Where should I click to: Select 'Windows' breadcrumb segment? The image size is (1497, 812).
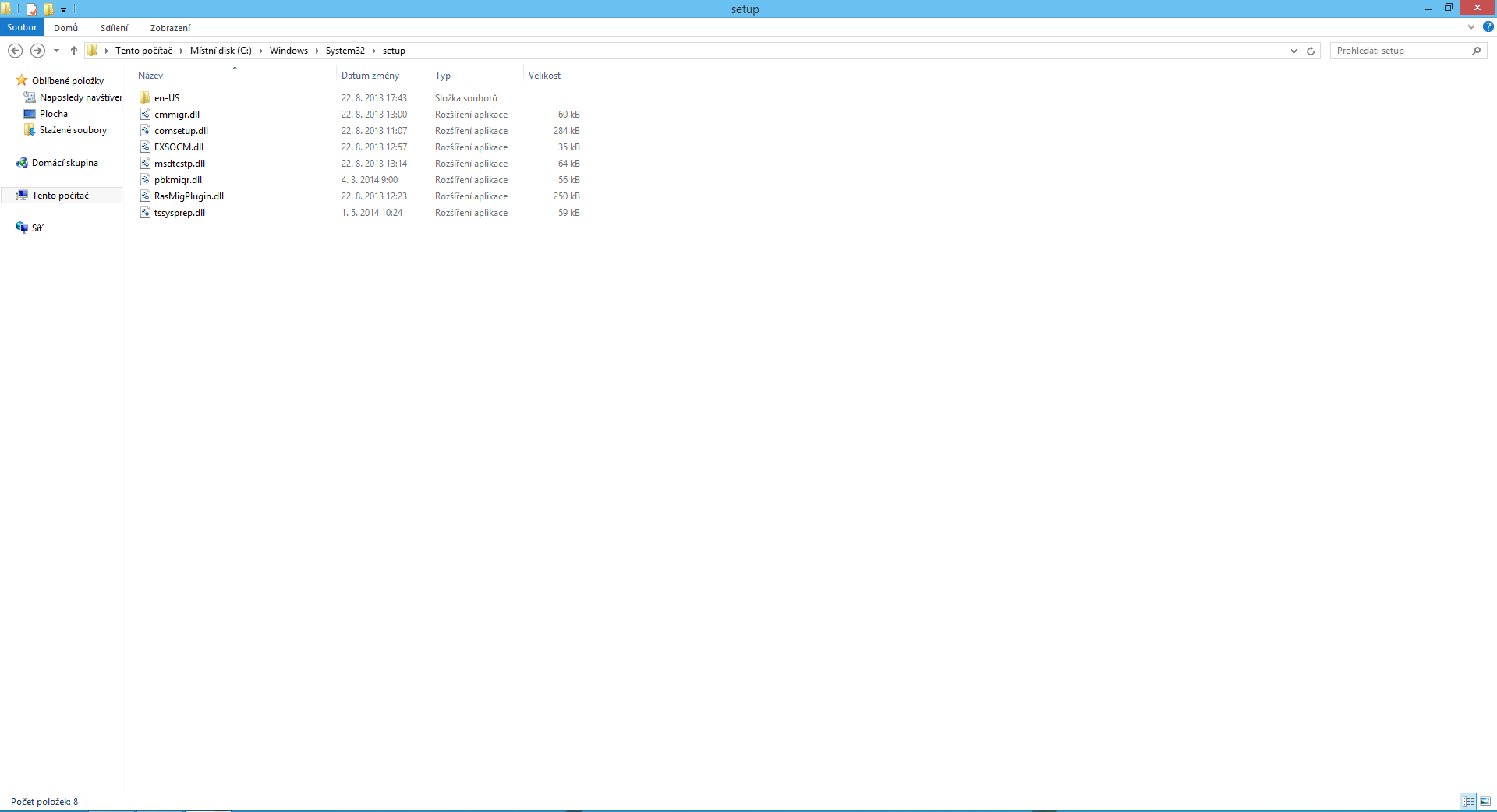point(288,51)
